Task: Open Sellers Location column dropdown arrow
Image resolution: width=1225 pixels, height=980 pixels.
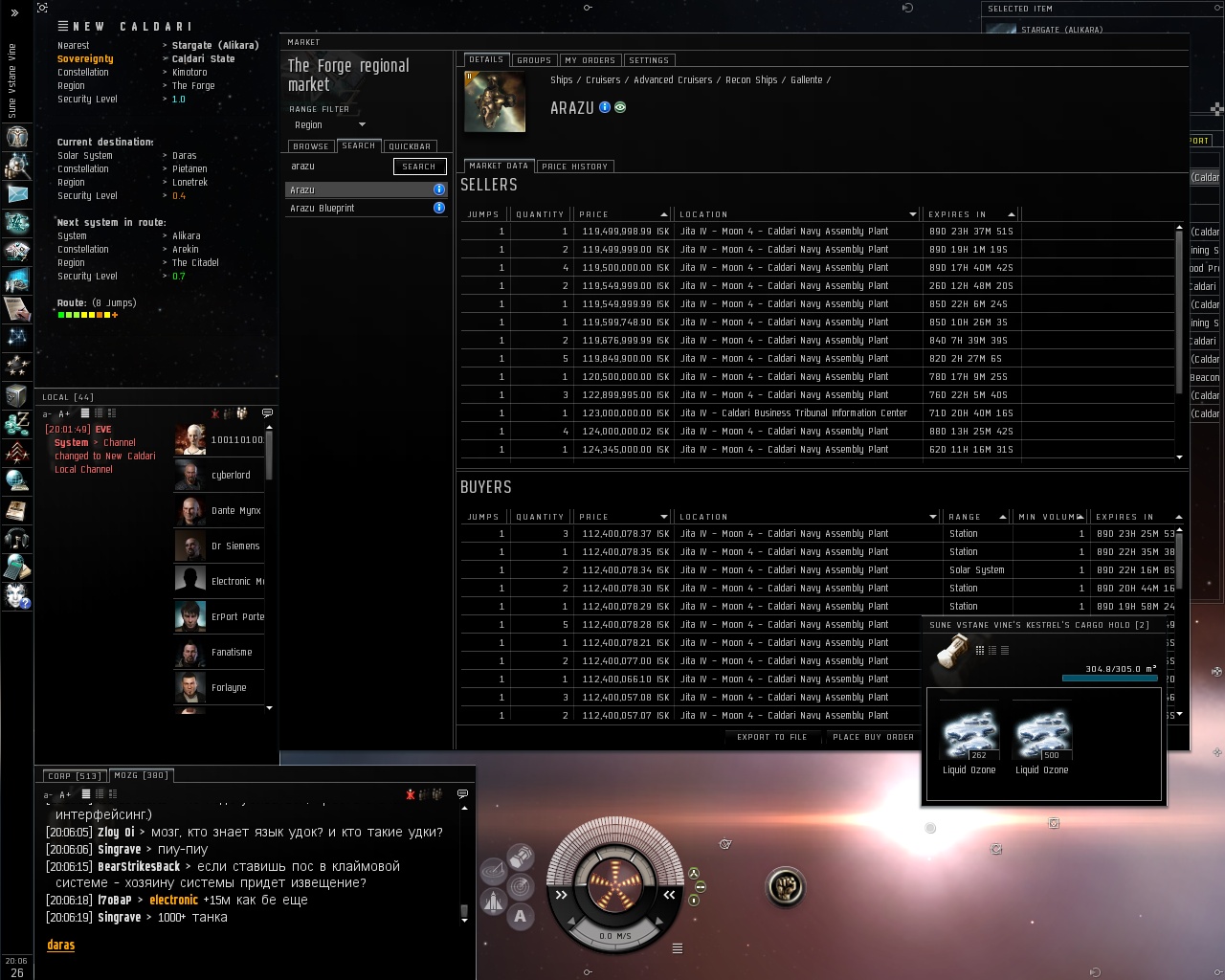Action: (914, 214)
